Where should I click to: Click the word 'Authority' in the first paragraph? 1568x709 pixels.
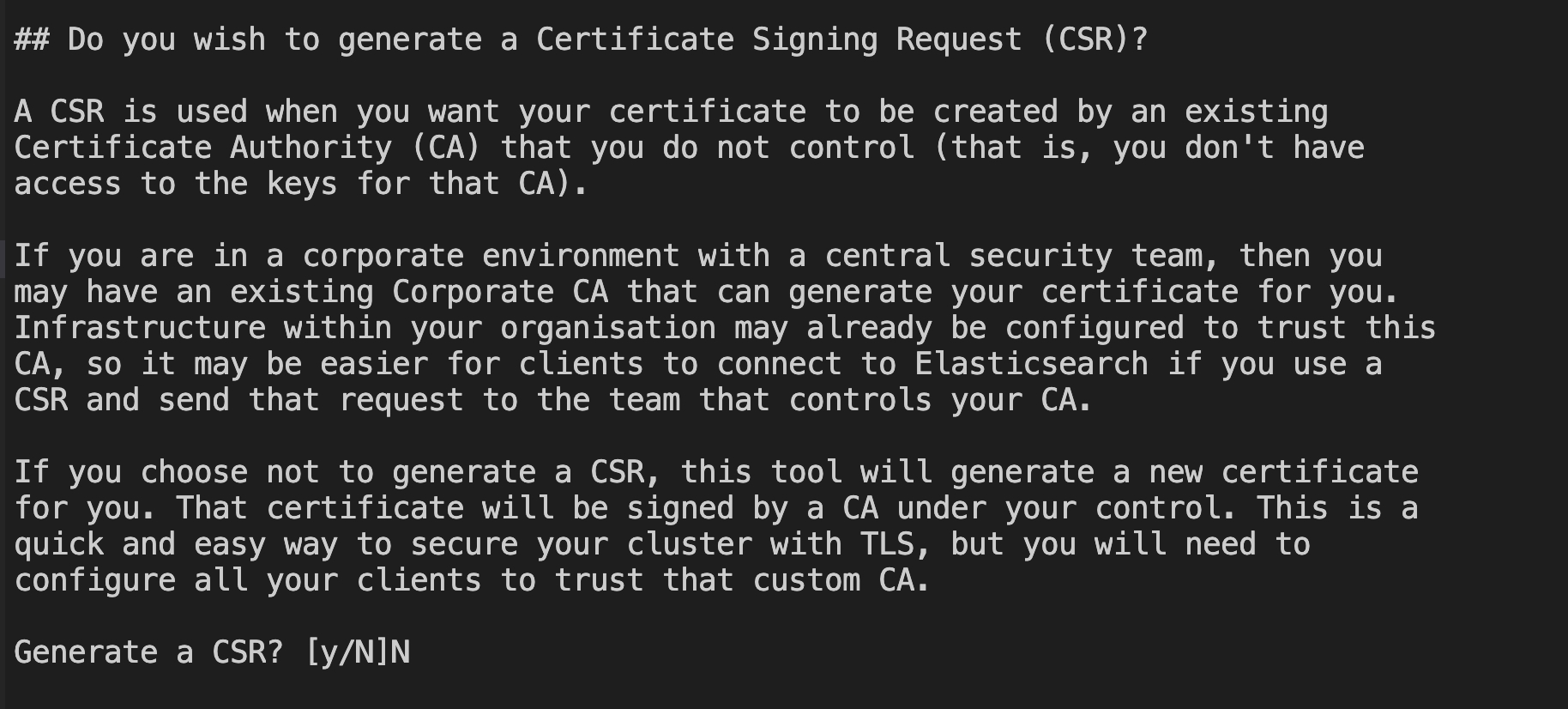(311, 148)
